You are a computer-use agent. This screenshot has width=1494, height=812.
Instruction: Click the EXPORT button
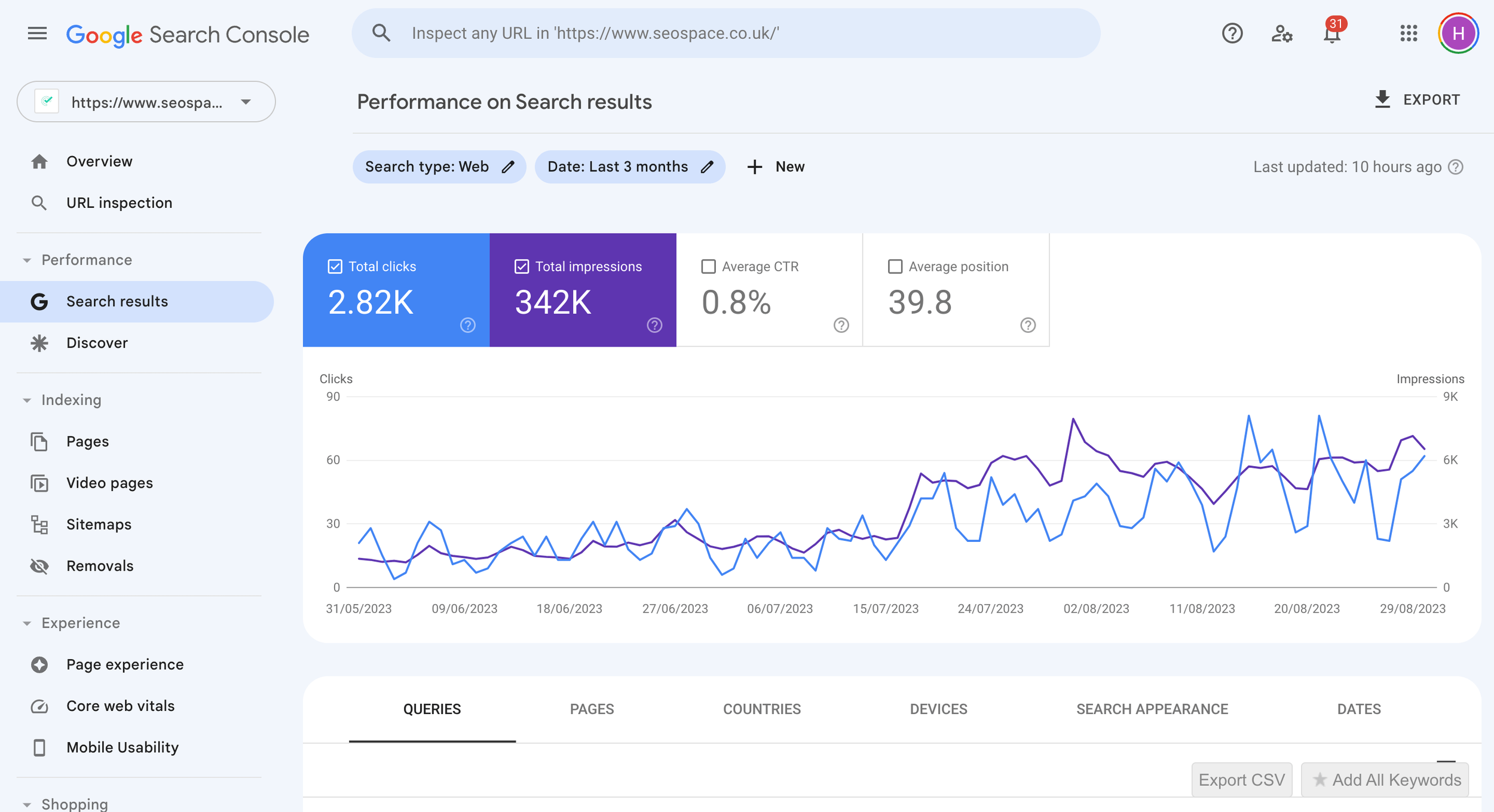click(1417, 99)
